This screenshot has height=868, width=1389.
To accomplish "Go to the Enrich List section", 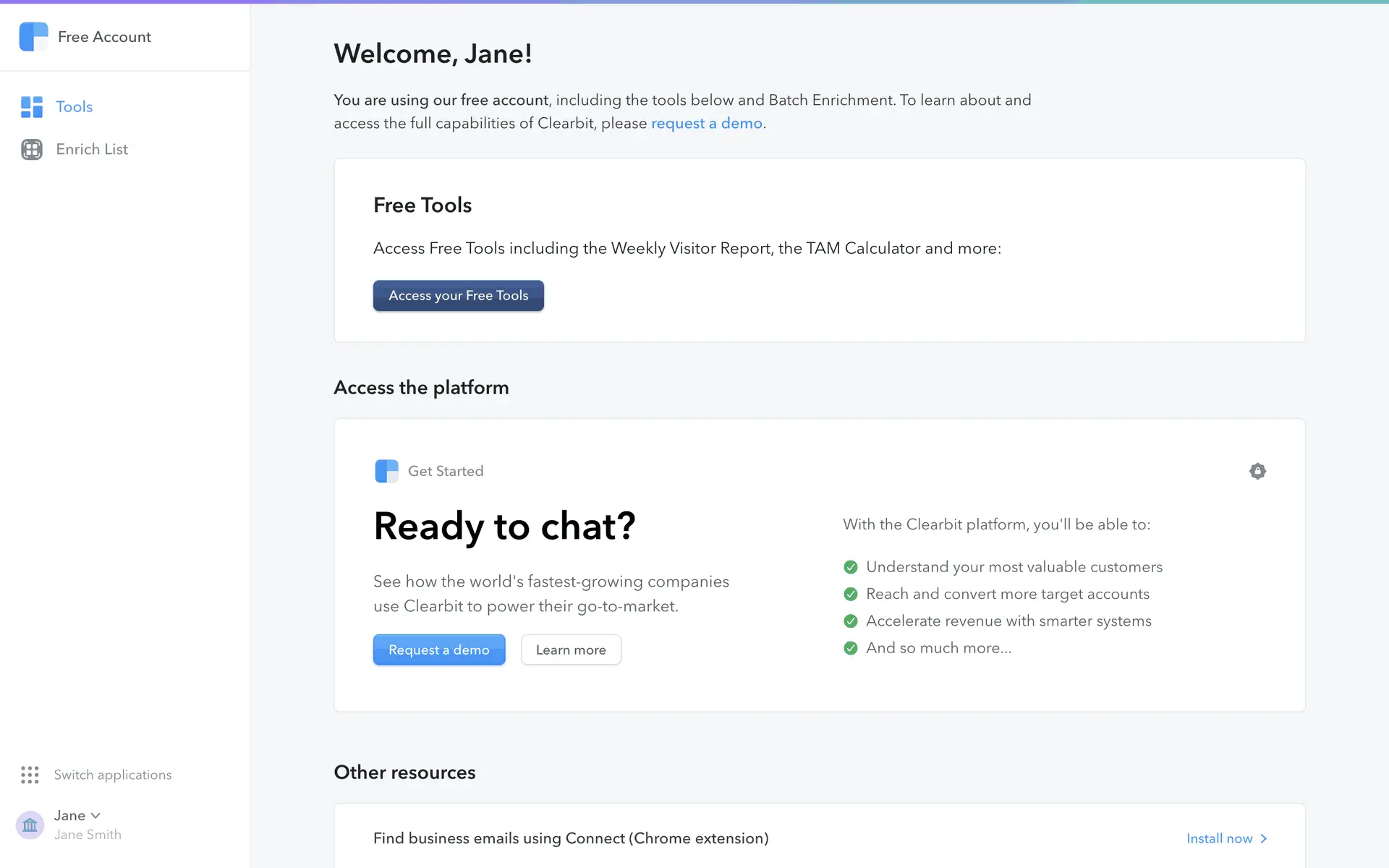I will [x=92, y=150].
